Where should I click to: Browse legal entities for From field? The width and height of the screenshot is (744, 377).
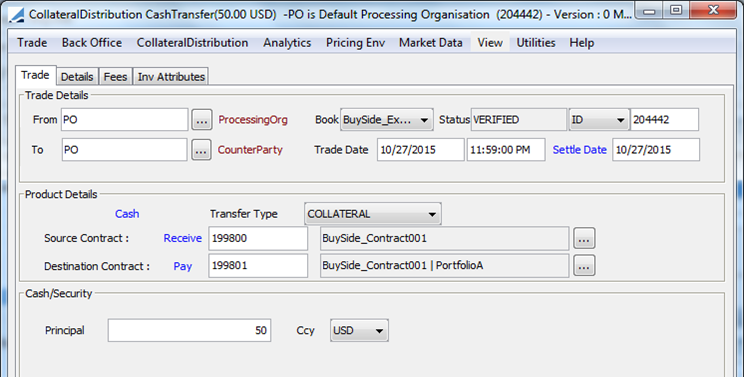[x=202, y=120]
